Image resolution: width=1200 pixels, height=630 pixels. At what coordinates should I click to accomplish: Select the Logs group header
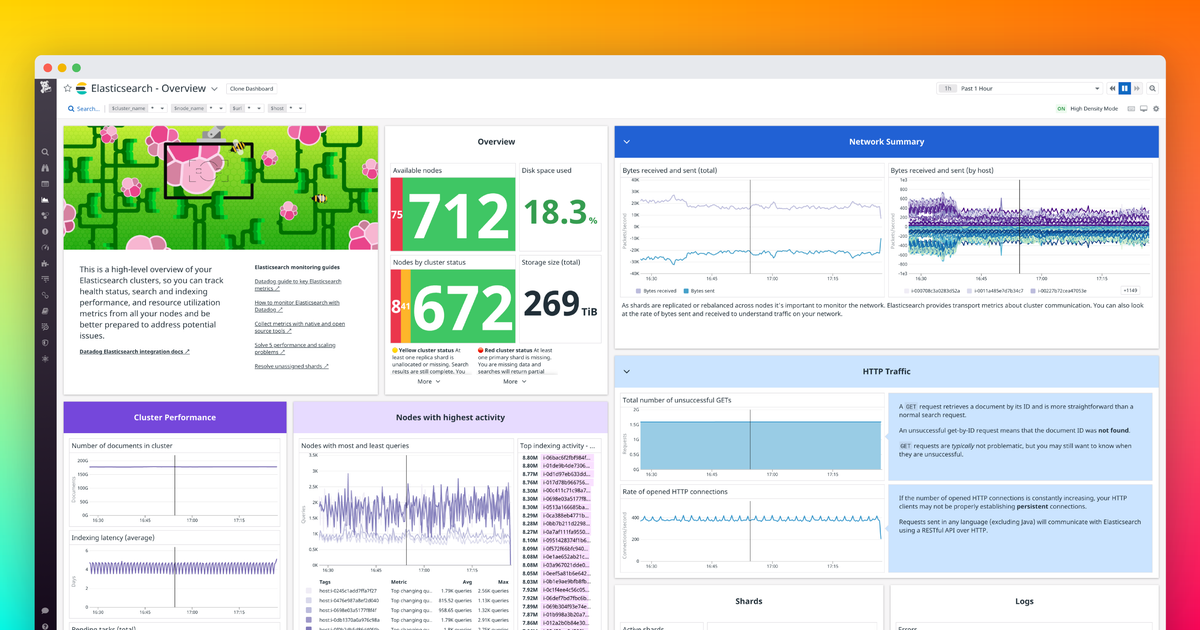[x=1024, y=601]
